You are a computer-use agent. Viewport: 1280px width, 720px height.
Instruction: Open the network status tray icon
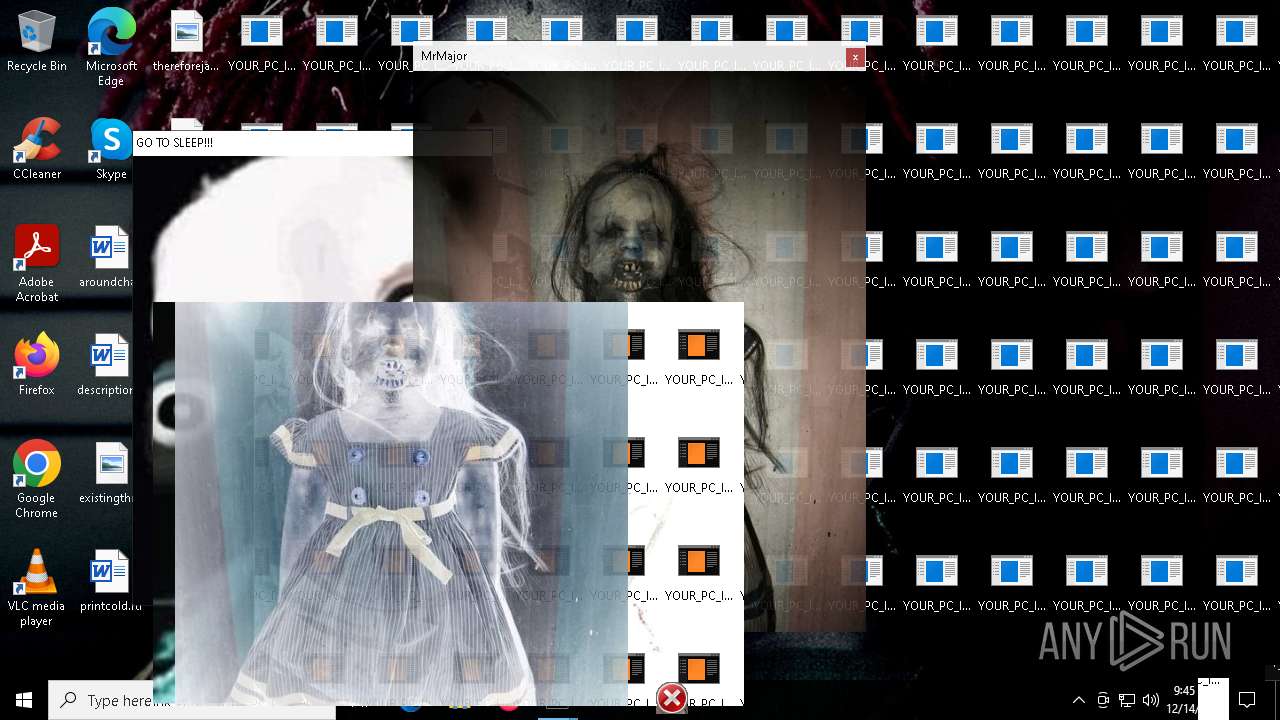(1127, 700)
